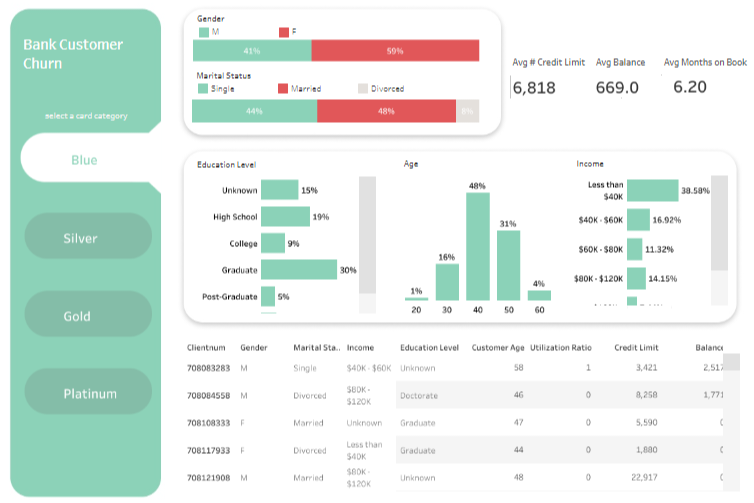
Task: Click client number 708121908
Action: pyautogui.click(x=208, y=478)
